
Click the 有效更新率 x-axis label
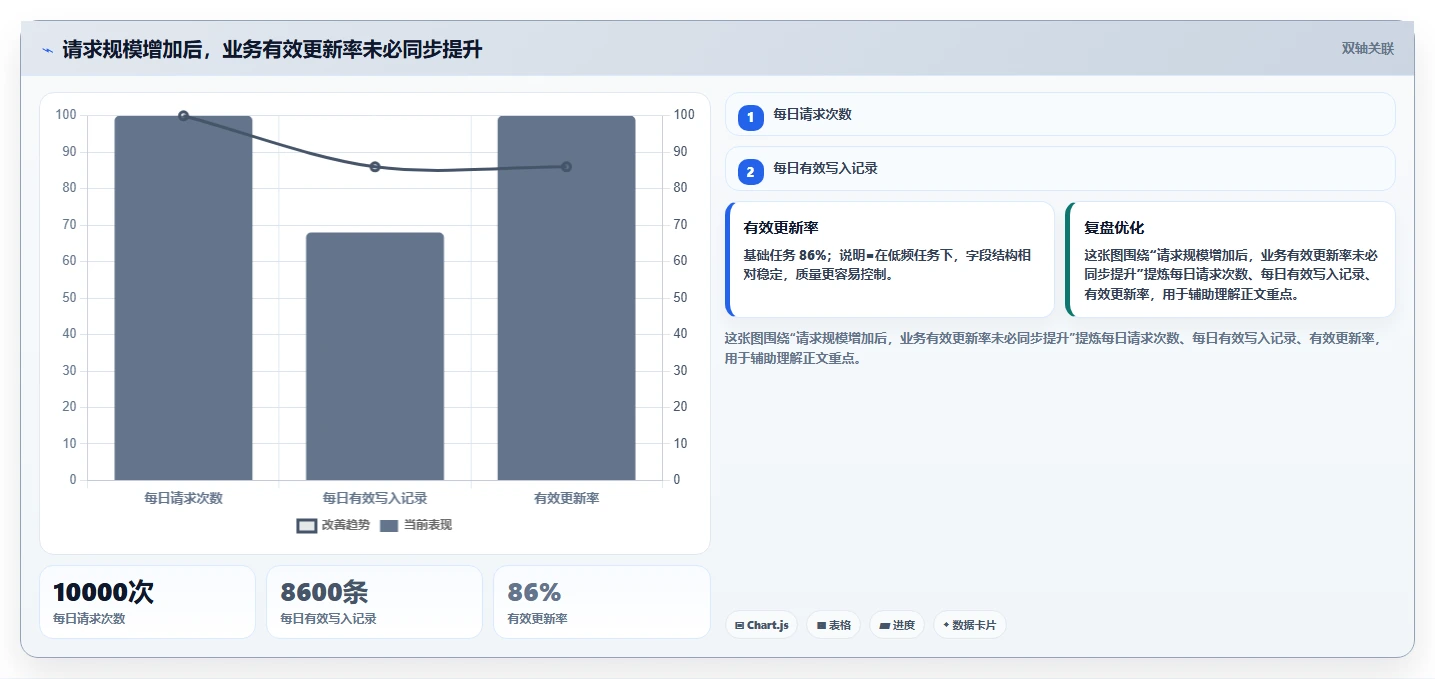(566, 498)
